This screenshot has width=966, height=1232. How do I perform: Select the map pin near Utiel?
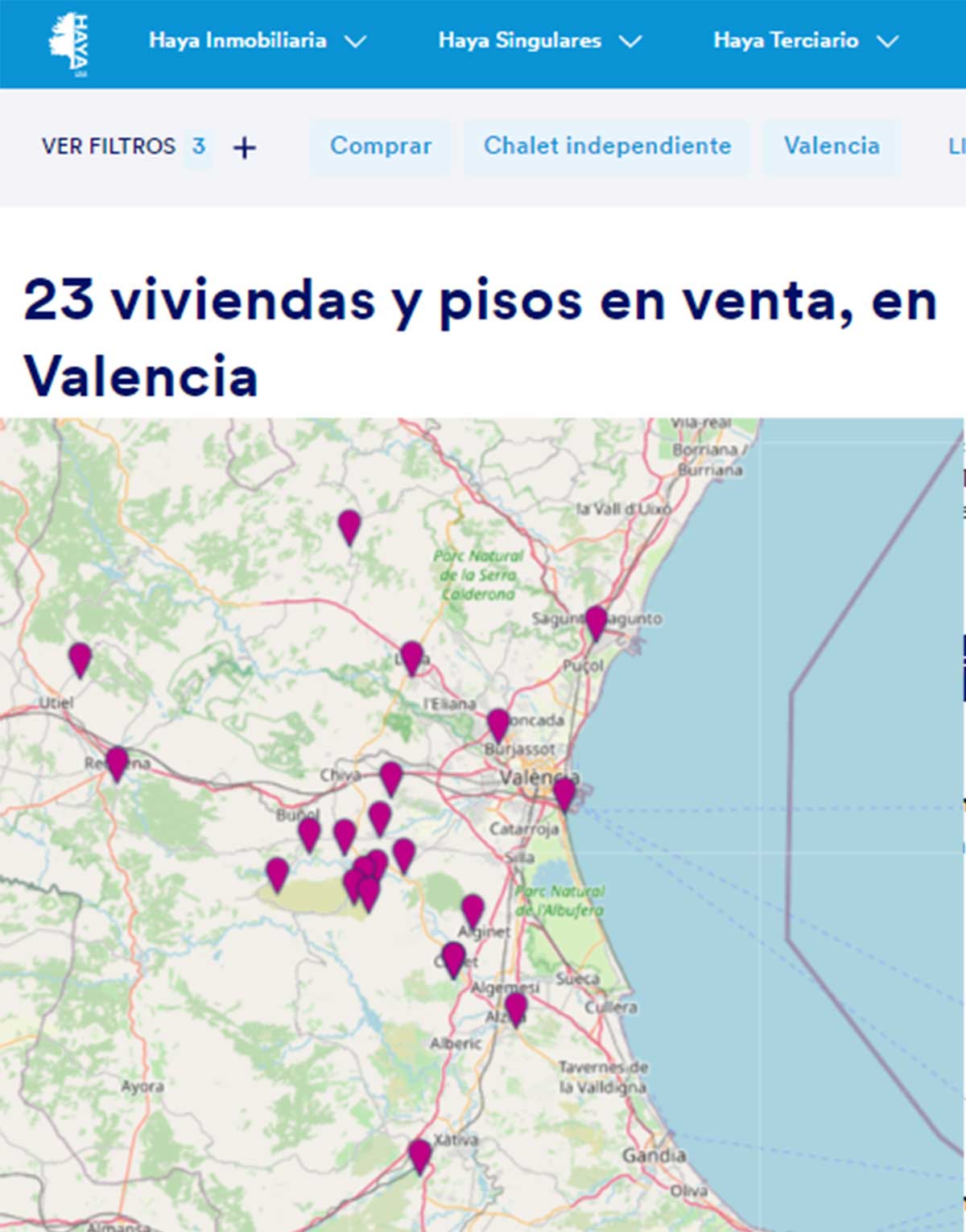(x=80, y=658)
